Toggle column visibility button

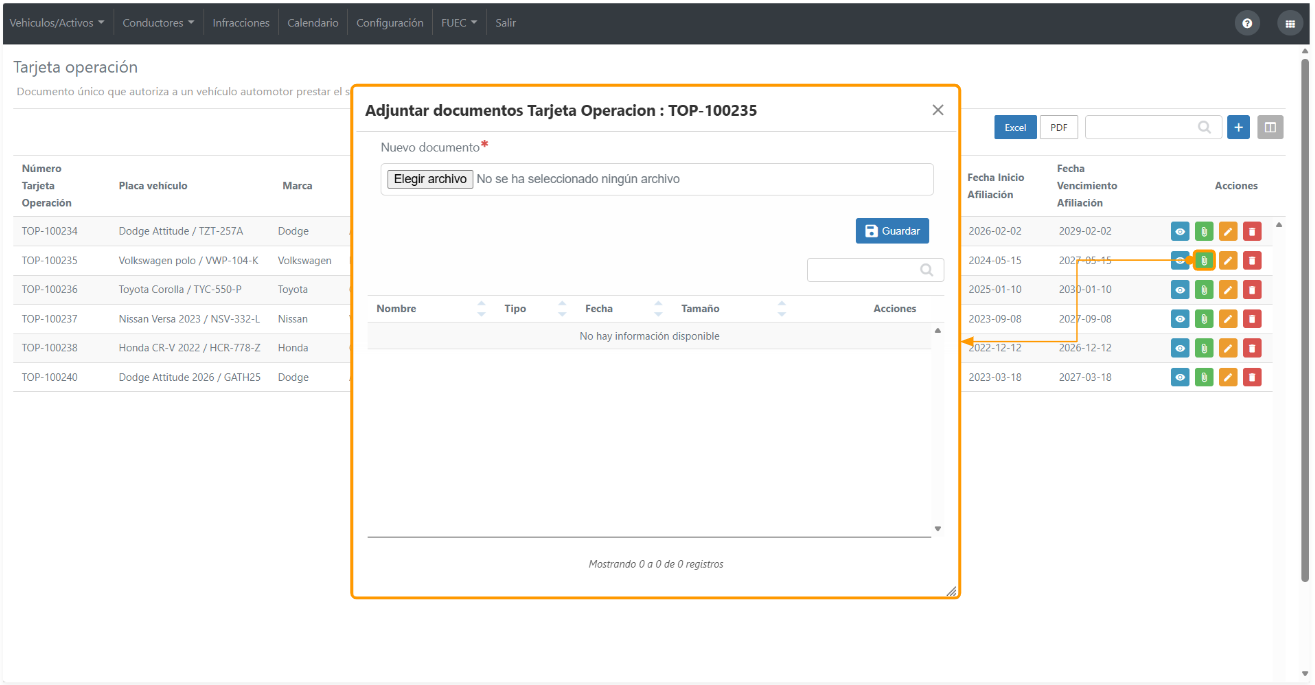[1270, 127]
